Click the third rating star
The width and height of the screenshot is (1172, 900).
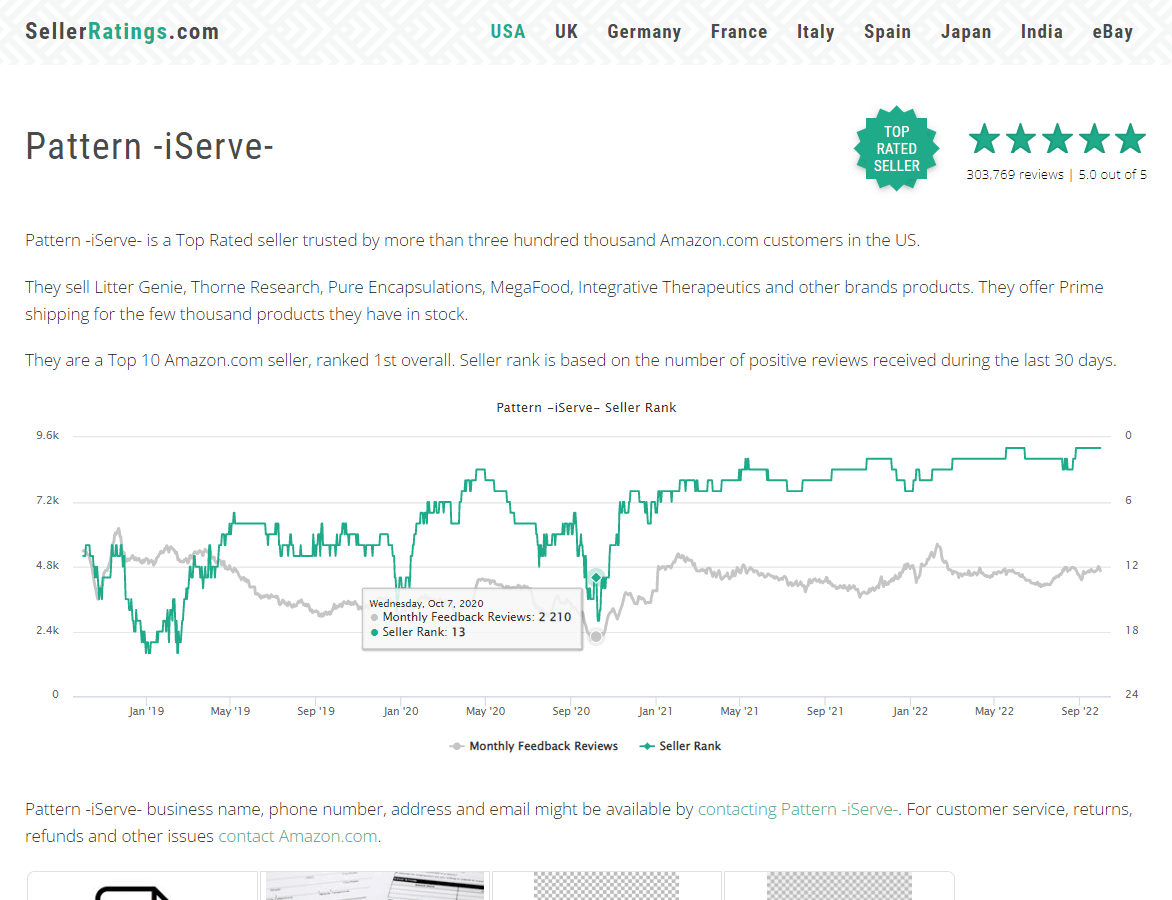1057,139
